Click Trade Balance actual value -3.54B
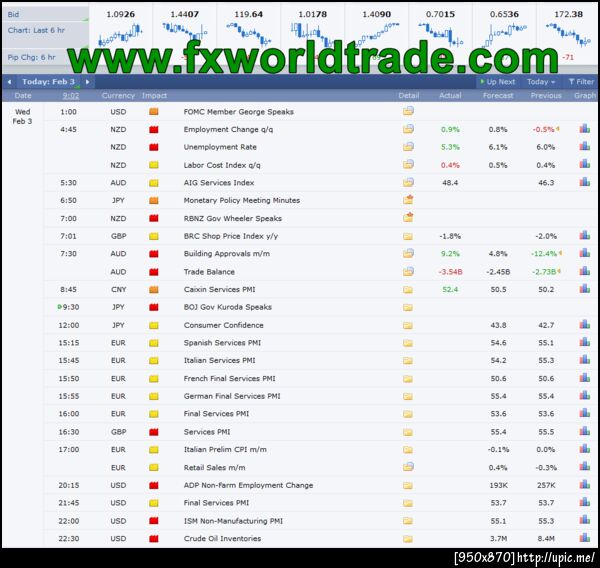This screenshot has width=600, height=568. (x=450, y=271)
